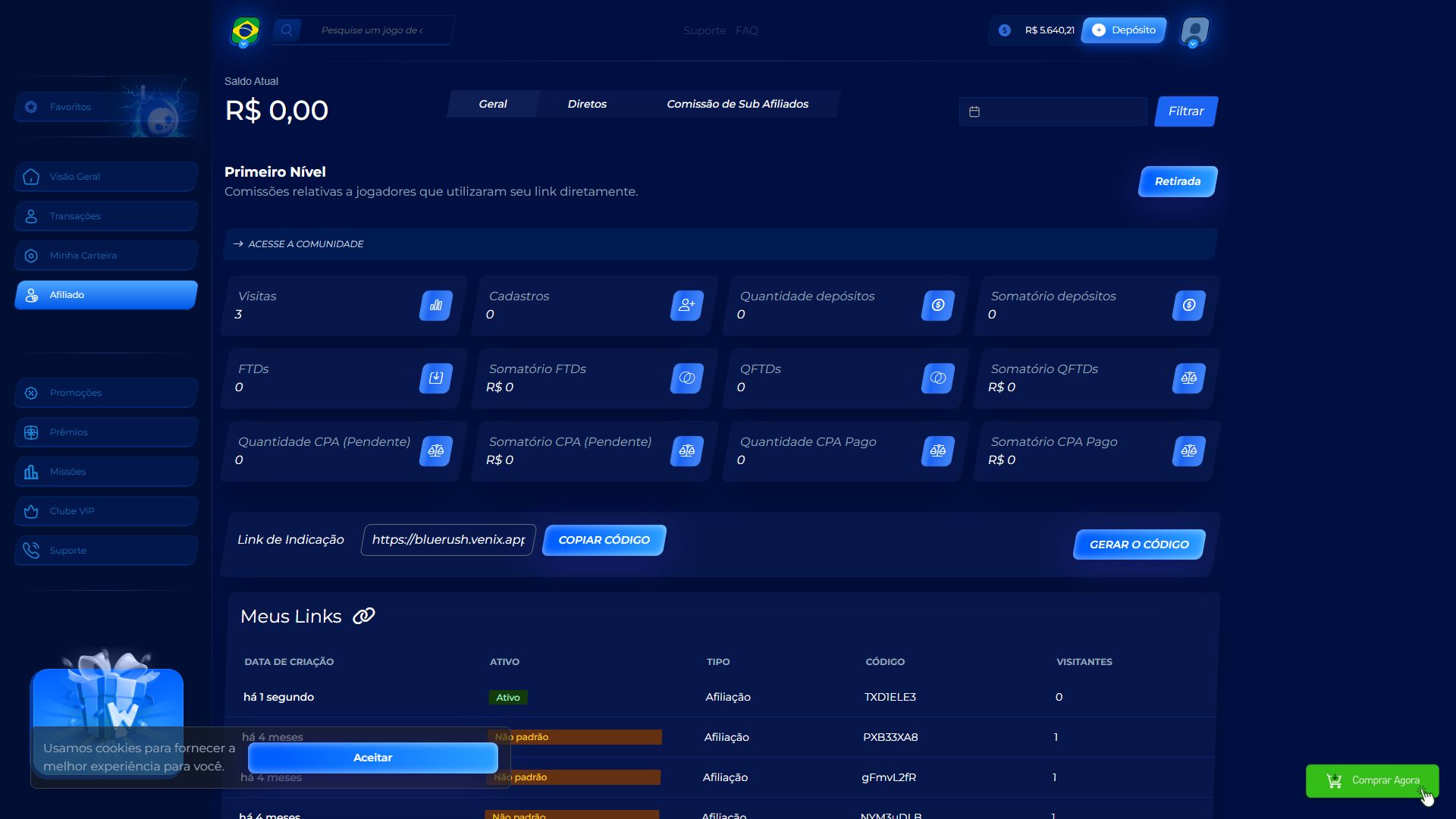Open the Brazil flag language selector

(x=245, y=32)
